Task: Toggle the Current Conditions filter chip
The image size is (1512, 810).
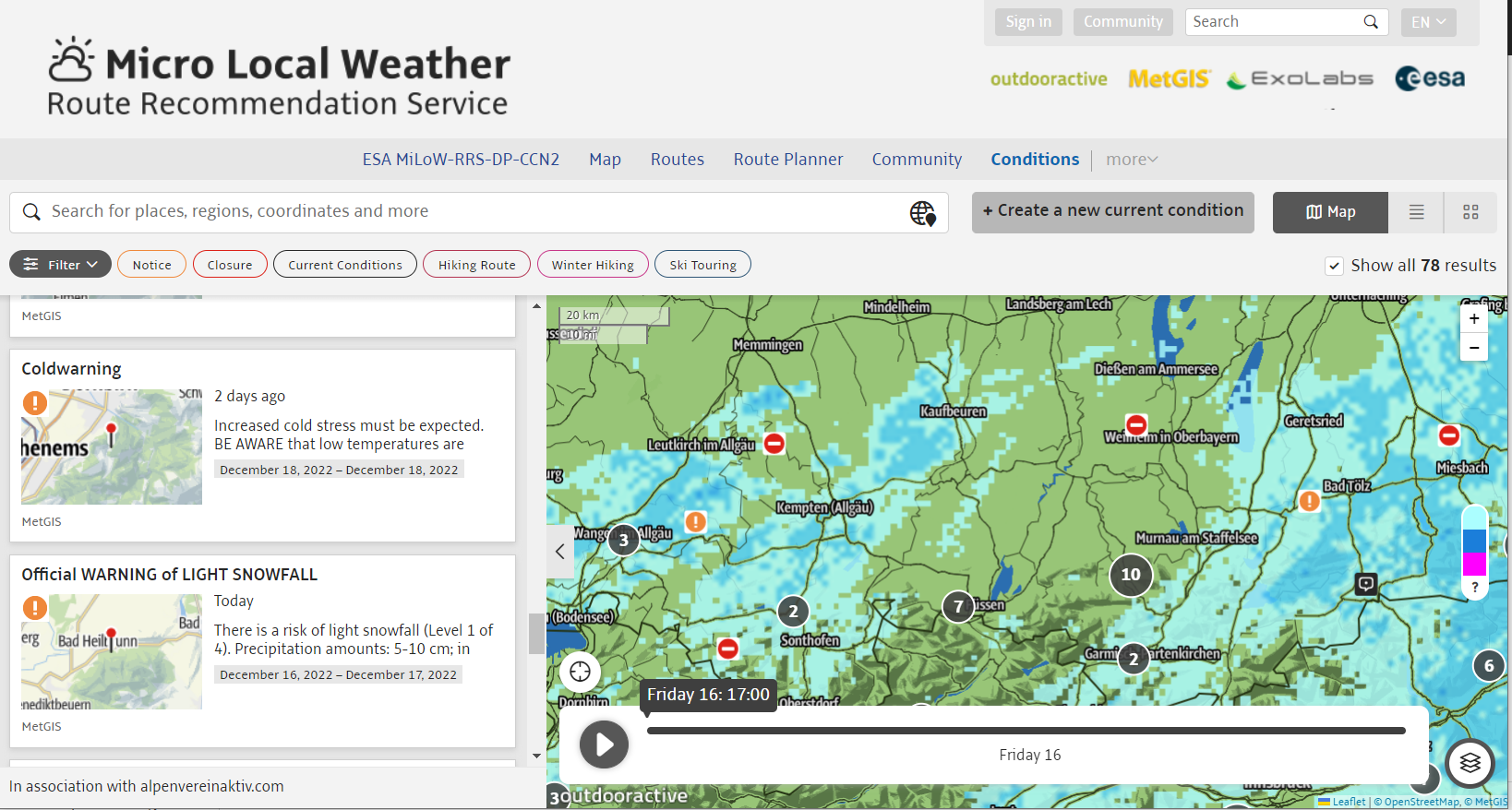Action: tap(345, 265)
